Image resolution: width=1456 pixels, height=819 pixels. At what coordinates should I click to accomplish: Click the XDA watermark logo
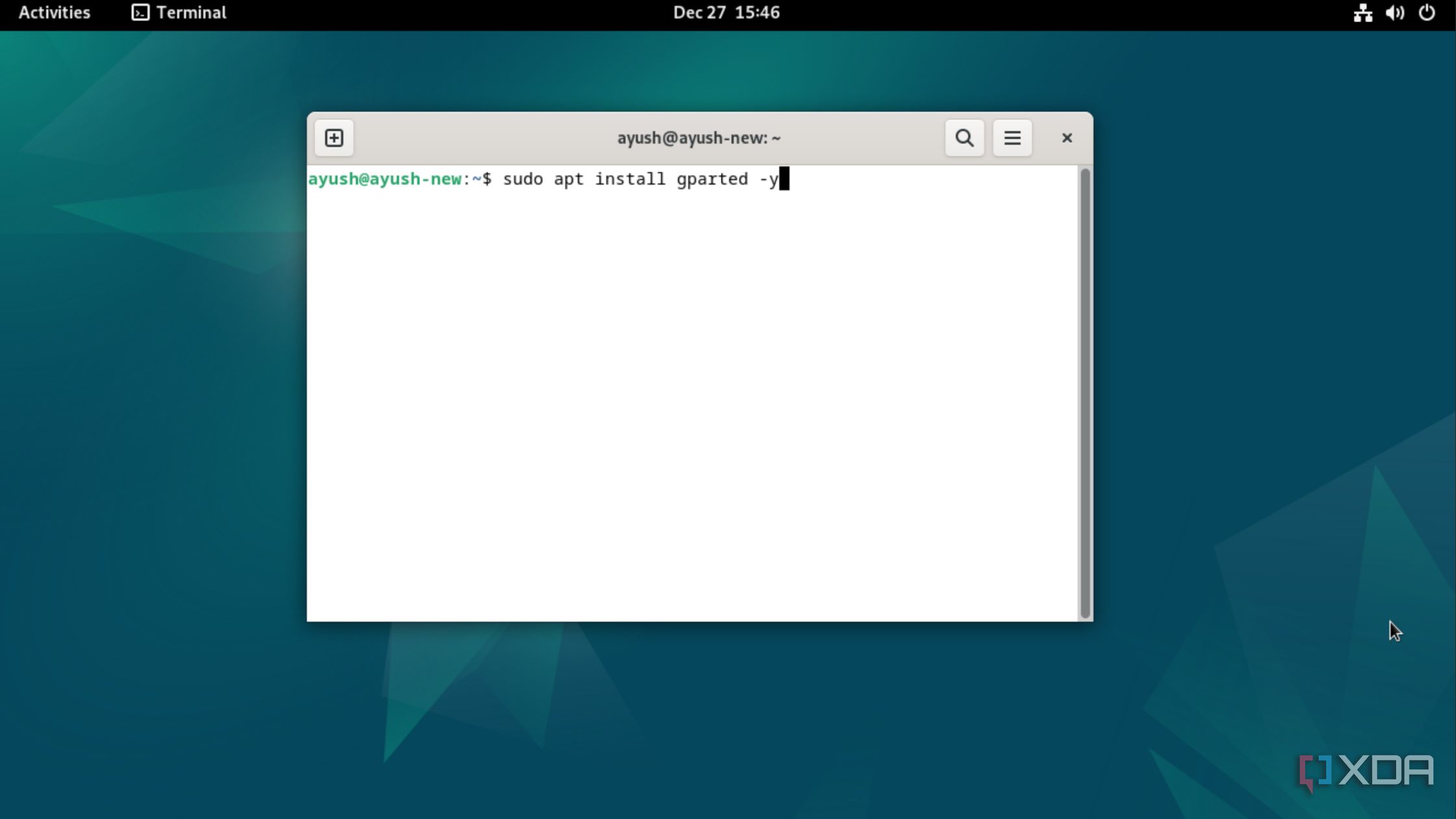coord(1366,771)
